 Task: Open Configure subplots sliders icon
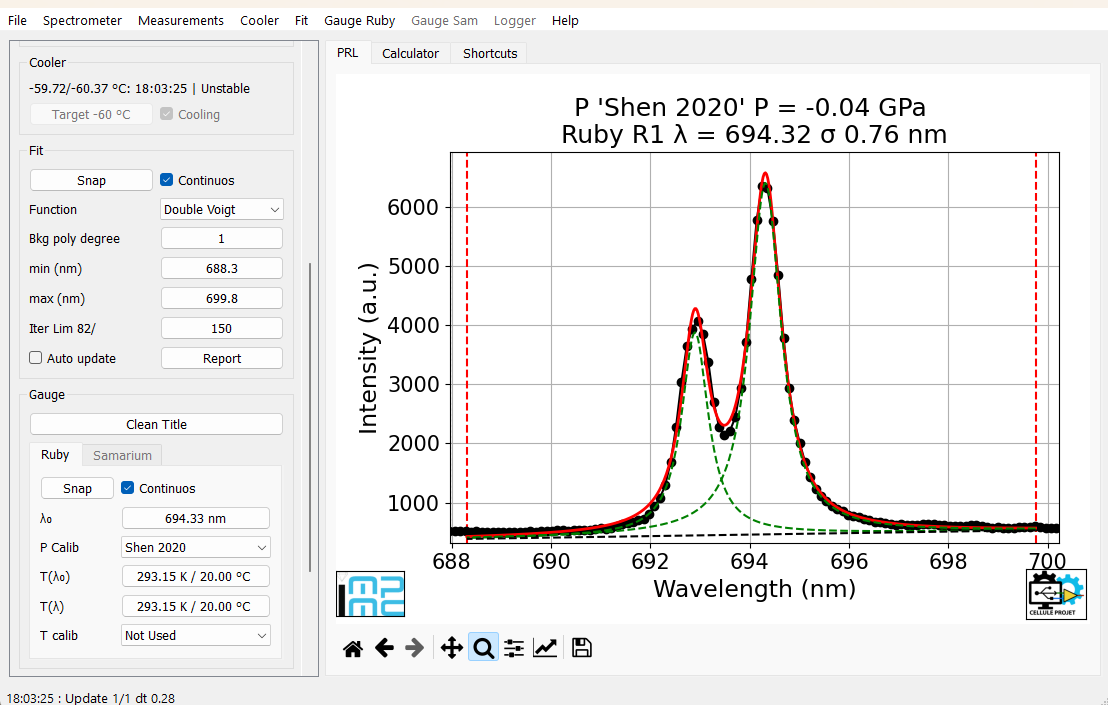514,648
